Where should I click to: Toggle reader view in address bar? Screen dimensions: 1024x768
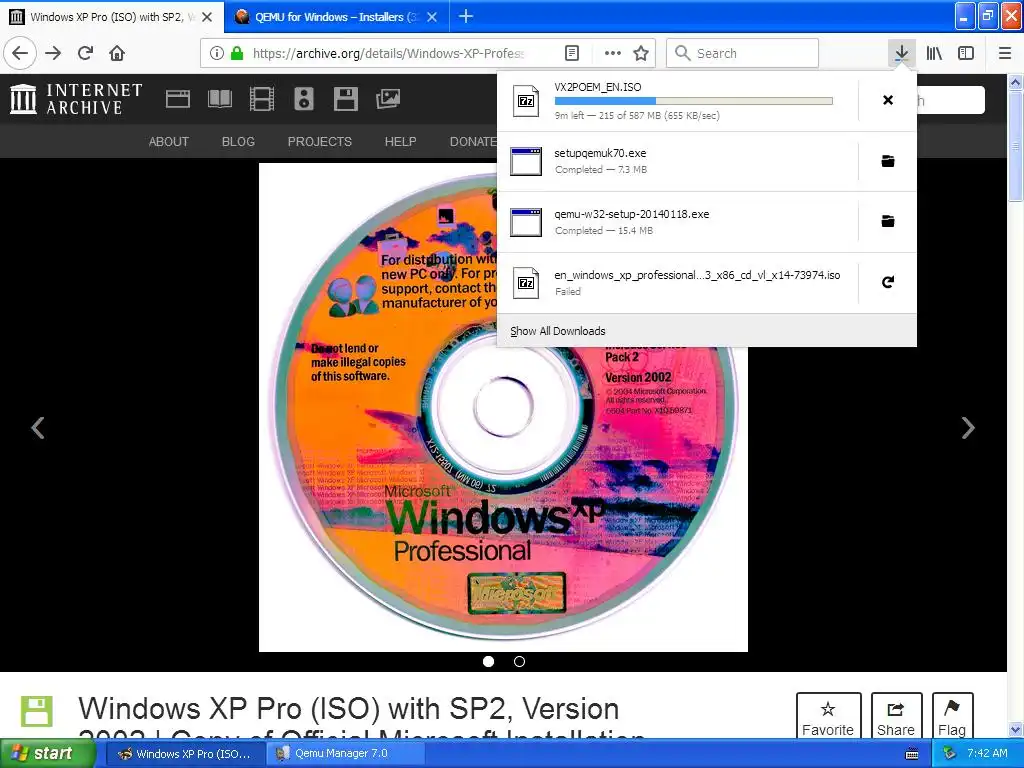[x=572, y=53]
